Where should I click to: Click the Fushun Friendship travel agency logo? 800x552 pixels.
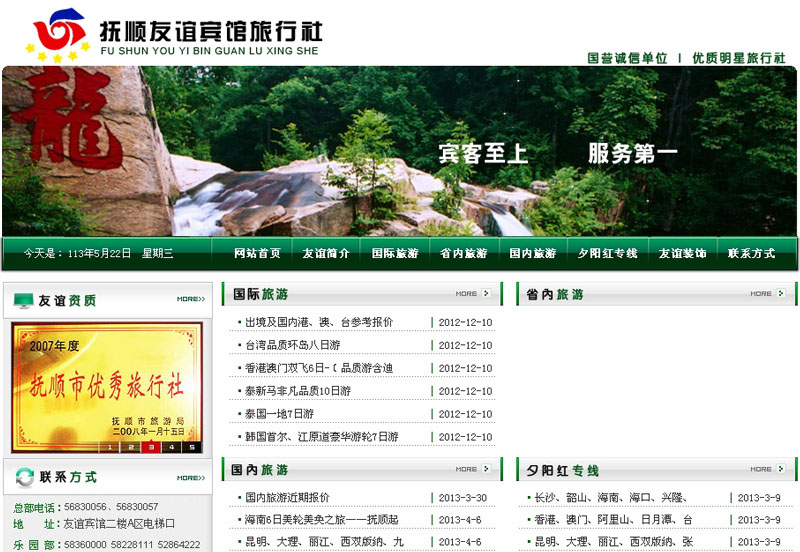[x=58, y=35]
